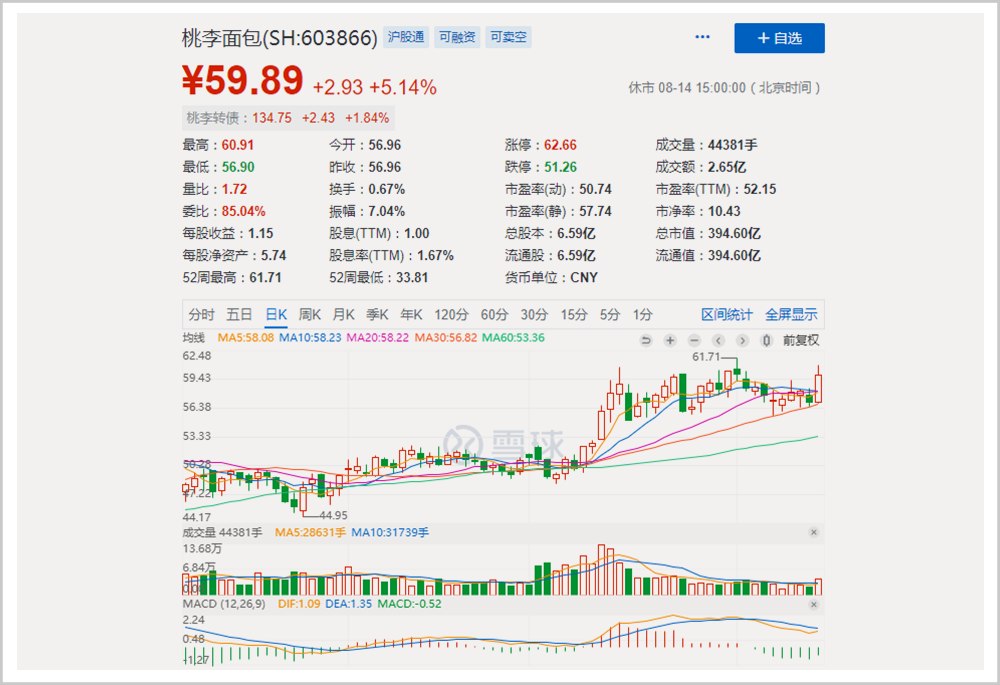Open the 前复权 adjustment dropdown
The width and height of the screenshot is (1000, 685).
(x=801, y=341)
